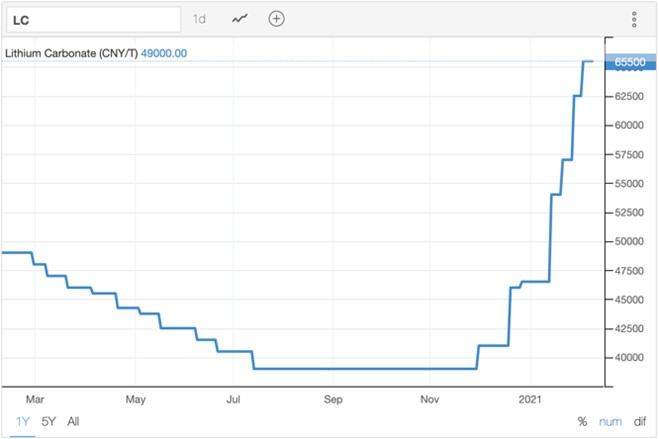Toggle the dif difference display mode
Viewport: 659px width, 439px height.
point(638,422)
